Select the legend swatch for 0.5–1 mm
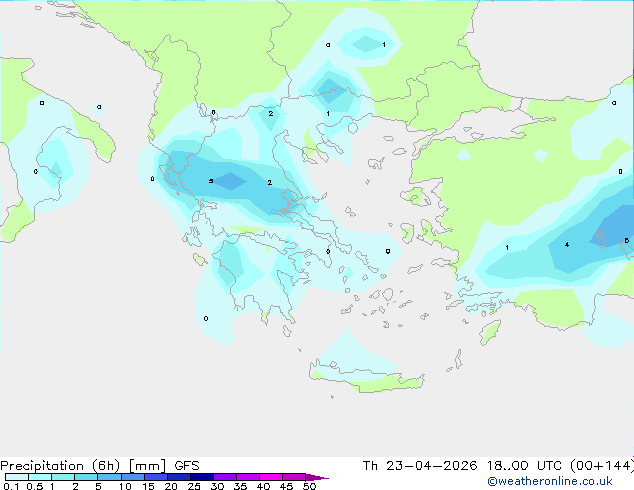The width and height of the screenshot is (634, 490). pos(40,477)
